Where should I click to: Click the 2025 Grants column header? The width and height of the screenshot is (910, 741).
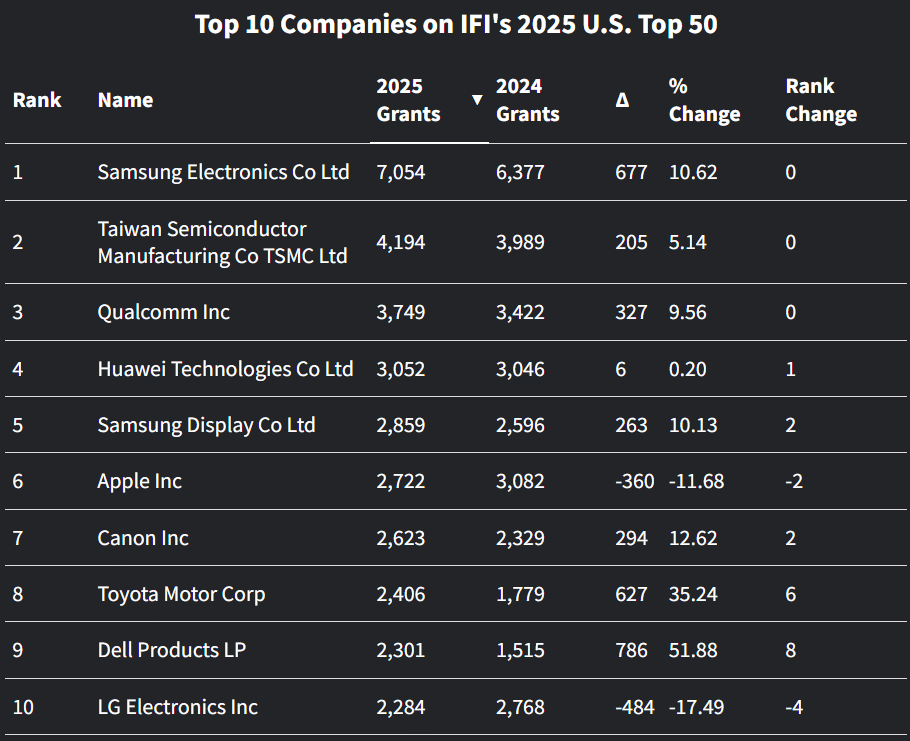[x=408, y=100]
